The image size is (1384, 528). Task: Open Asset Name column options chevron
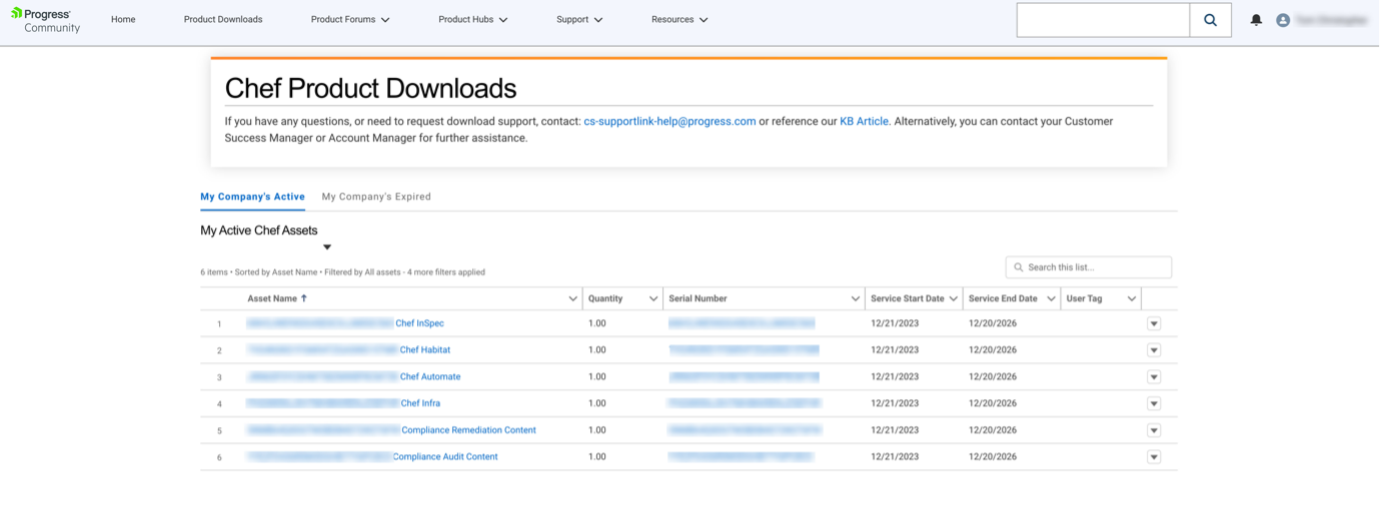pos(573,299)
